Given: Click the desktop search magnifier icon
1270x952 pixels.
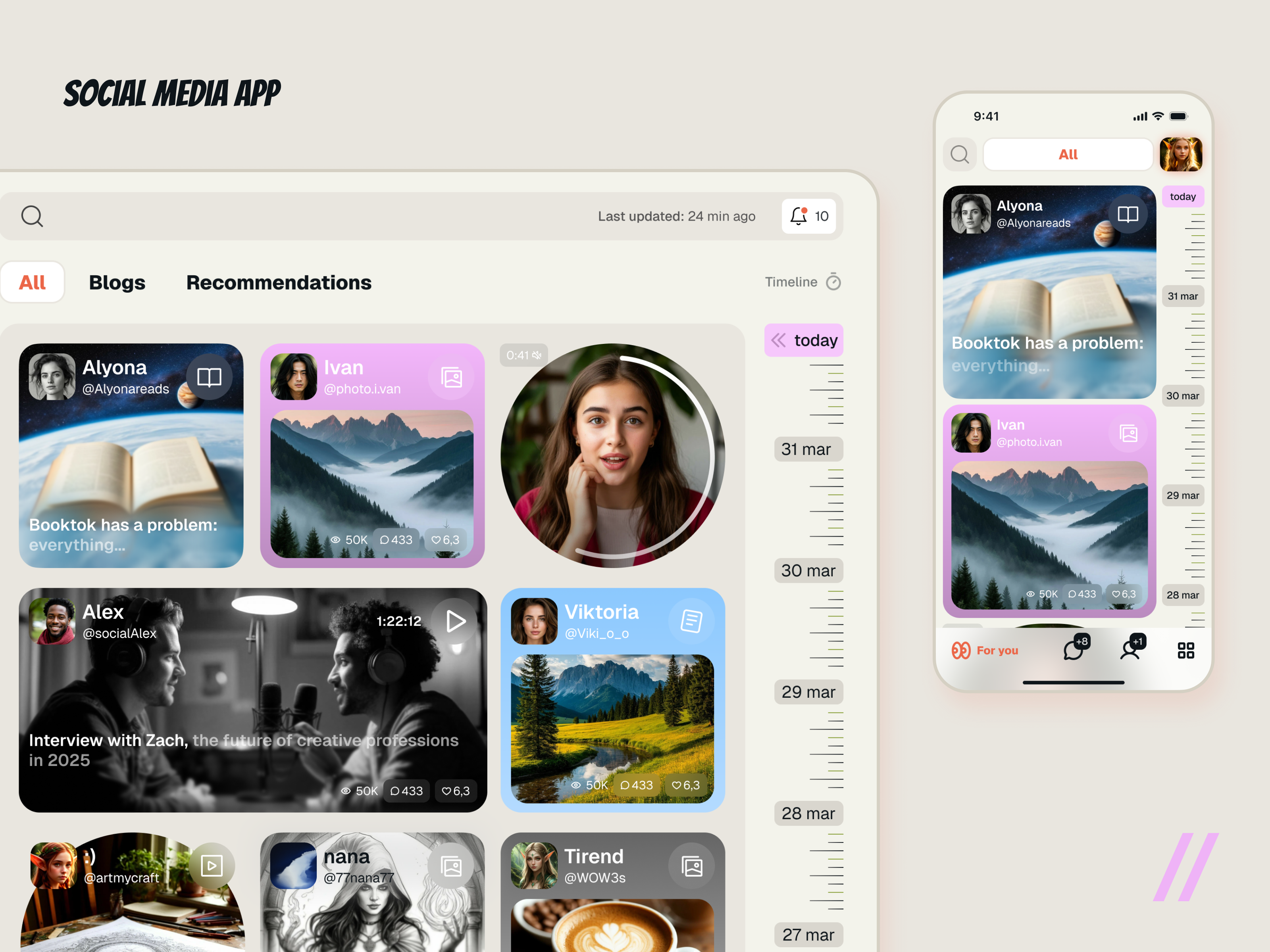Looking at the screenshot, I should [x=32, y=216].
